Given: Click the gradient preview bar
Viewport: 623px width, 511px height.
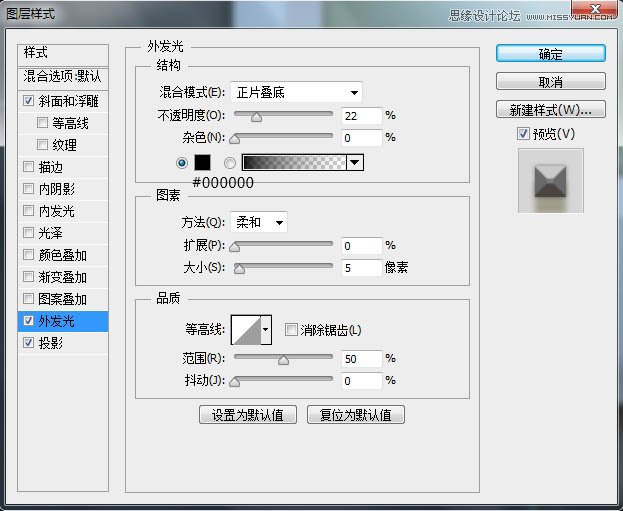Looking at the screenshot, I should coord(294,163).
